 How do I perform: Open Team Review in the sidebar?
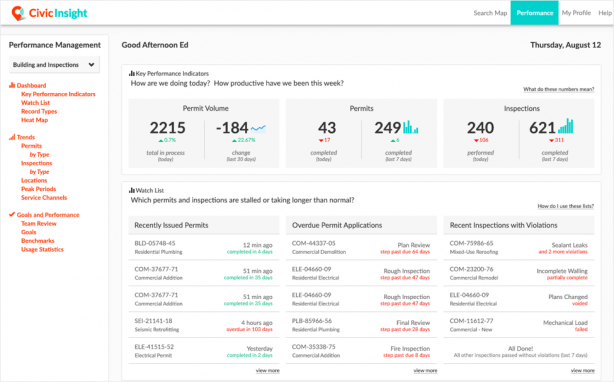[39, 223]
